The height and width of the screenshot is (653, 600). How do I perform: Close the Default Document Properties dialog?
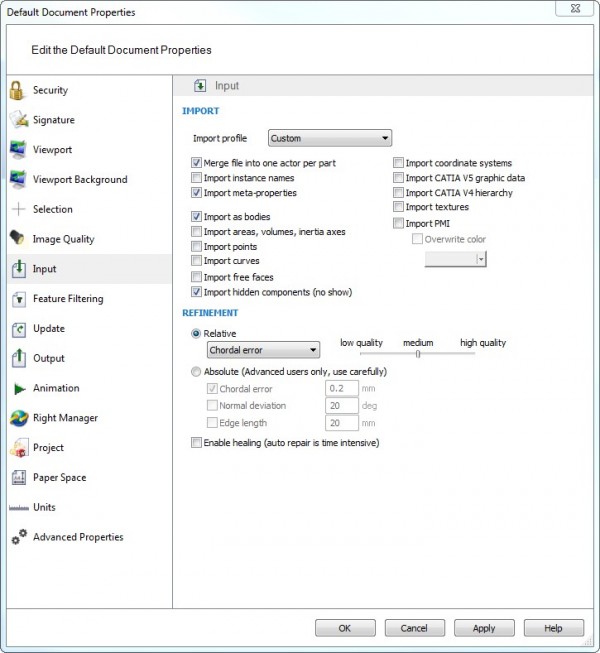coord(575,8)
